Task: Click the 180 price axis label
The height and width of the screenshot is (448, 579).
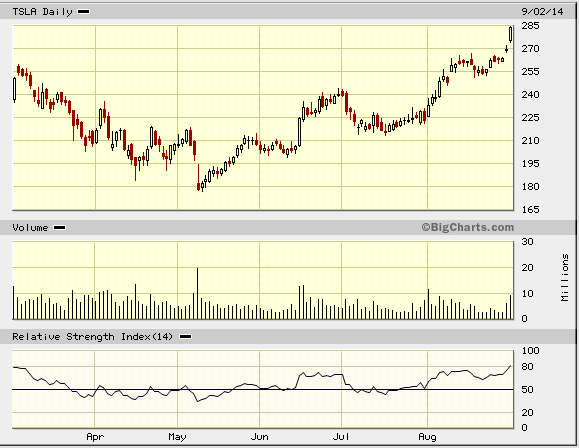Action: pyautogui.click(x=530, y=187)
